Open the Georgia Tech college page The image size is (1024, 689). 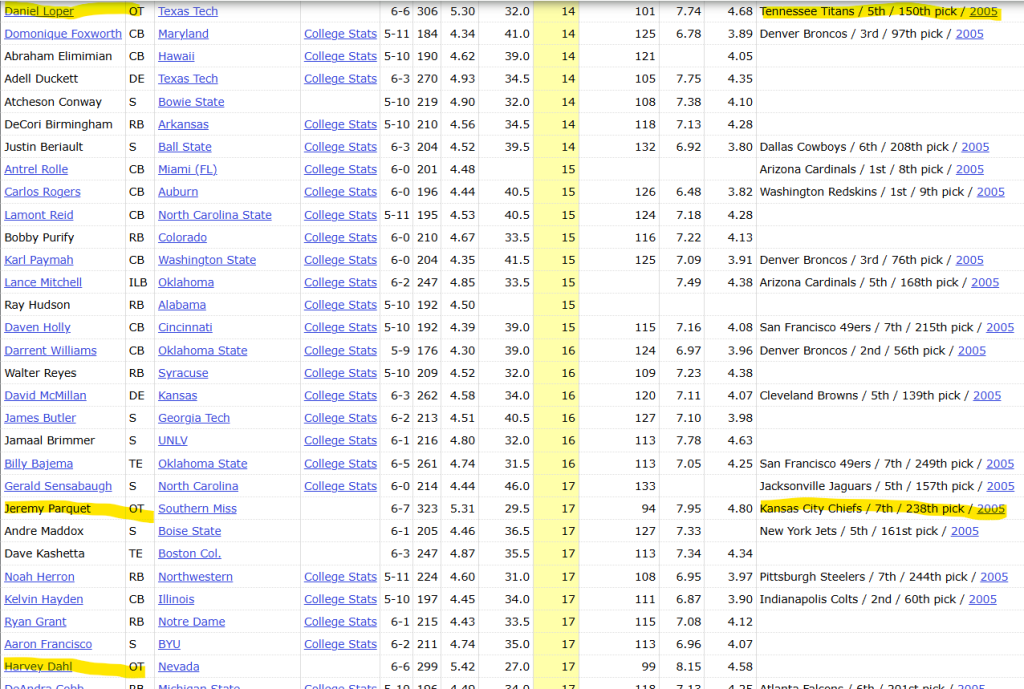(194, 418)
